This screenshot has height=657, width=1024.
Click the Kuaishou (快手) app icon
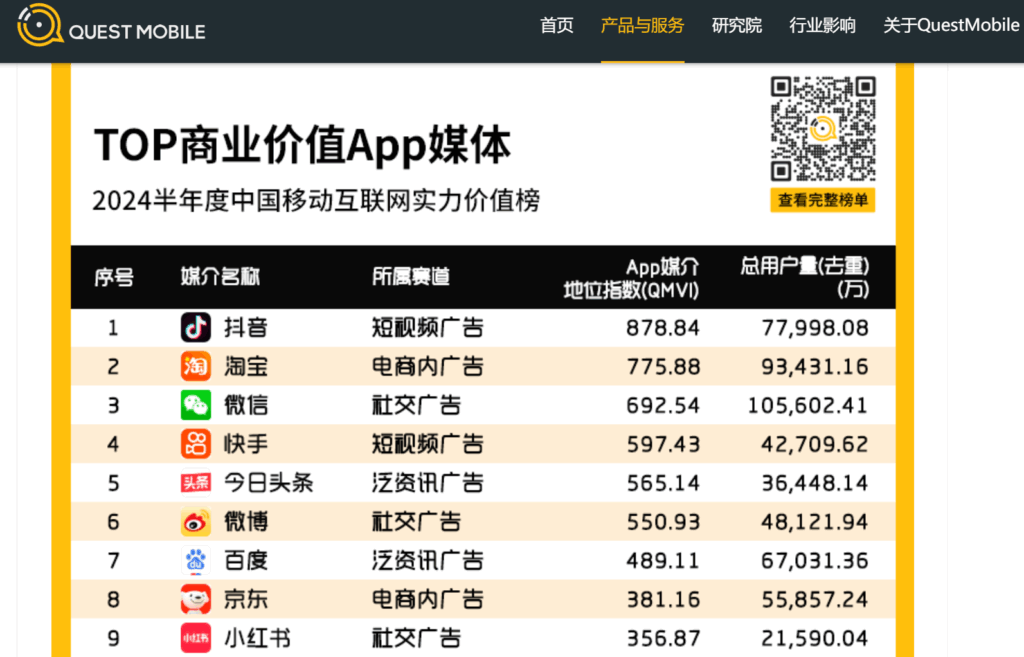tap(196, 444)
